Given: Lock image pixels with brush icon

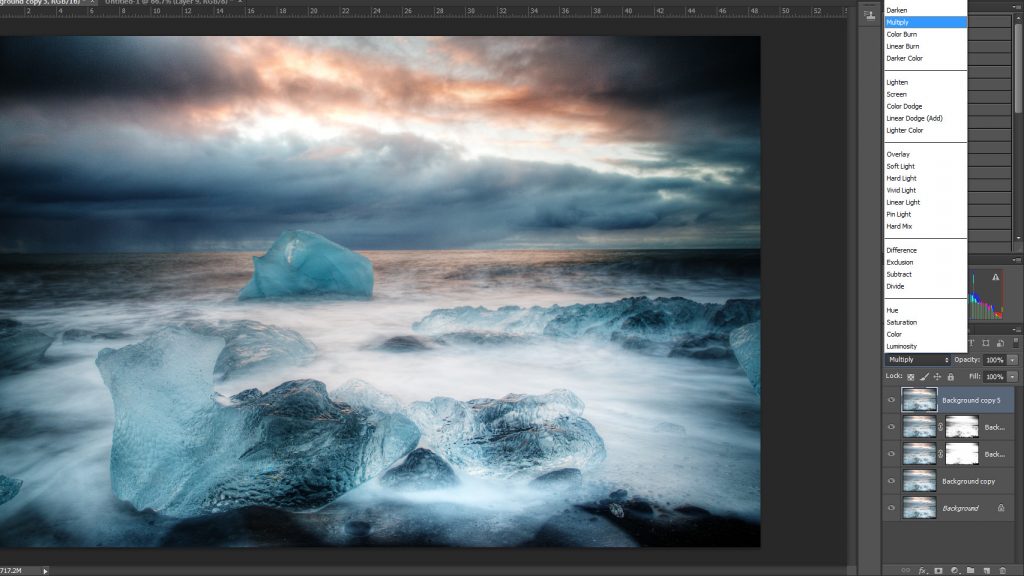Looking at the screenshot, I should tap(924, 377).
